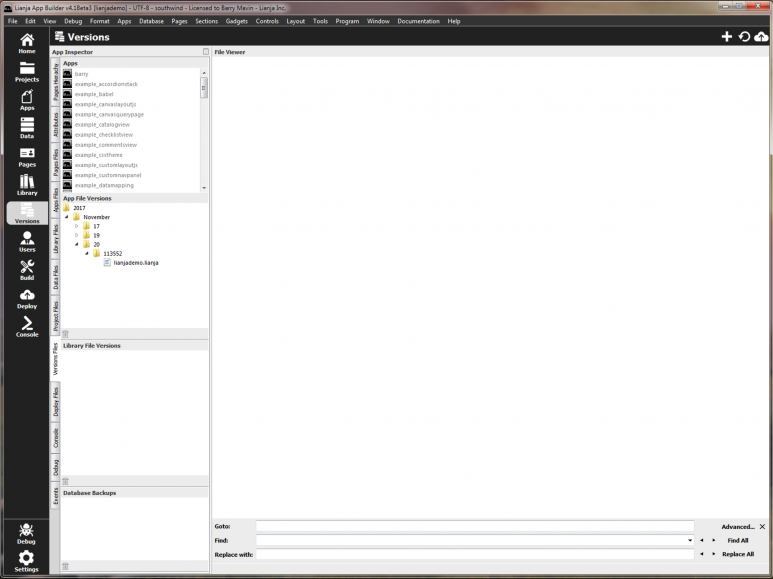Viewport: 773px width, 579px height.
Task: Click find previous arrow beside Find All
Action: coord(702,541)
